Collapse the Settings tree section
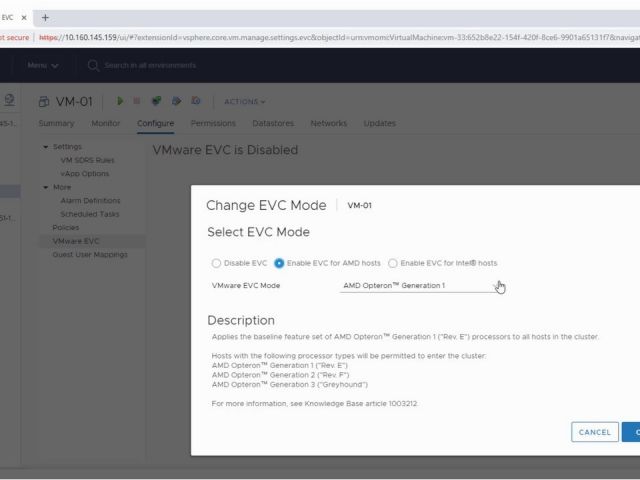The width and height of the screenshot is (640, 480). 45,146
